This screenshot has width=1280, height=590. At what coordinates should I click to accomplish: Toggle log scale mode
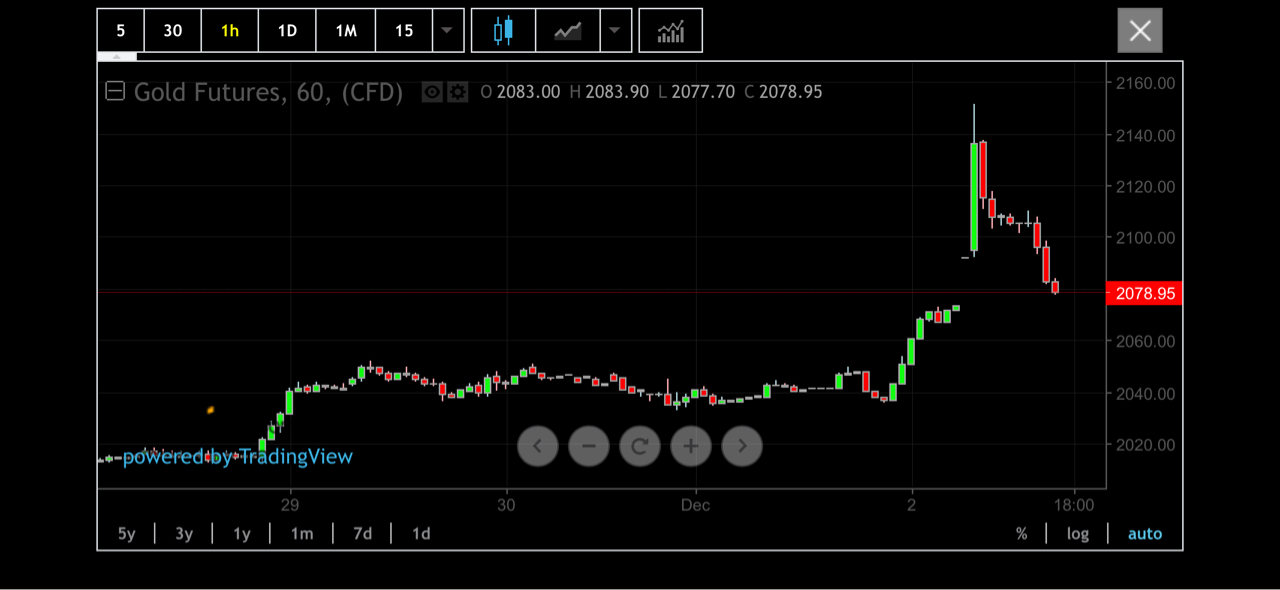[1077, 533]
